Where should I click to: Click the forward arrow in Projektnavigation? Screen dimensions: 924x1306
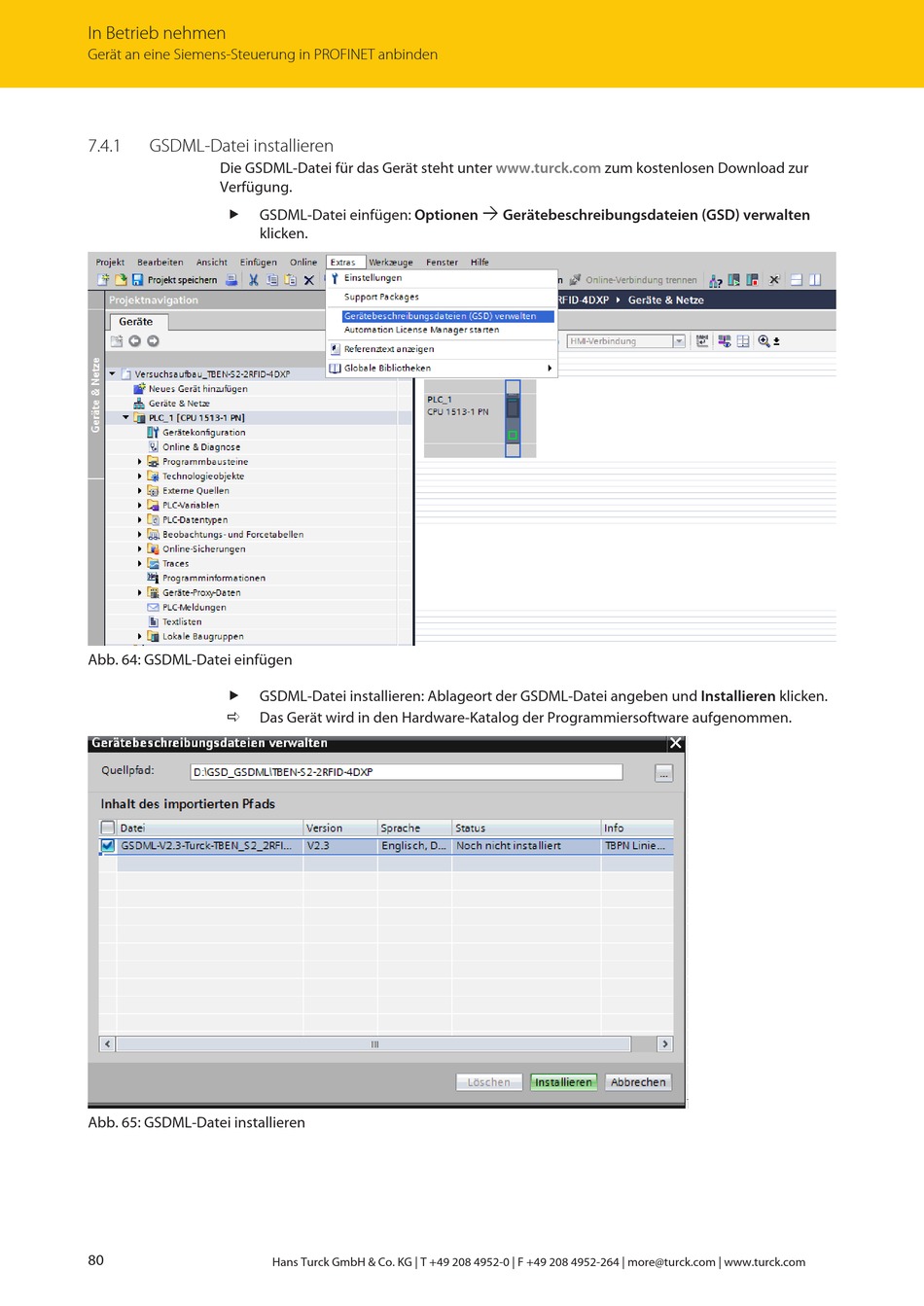click(x=153, y=341)
